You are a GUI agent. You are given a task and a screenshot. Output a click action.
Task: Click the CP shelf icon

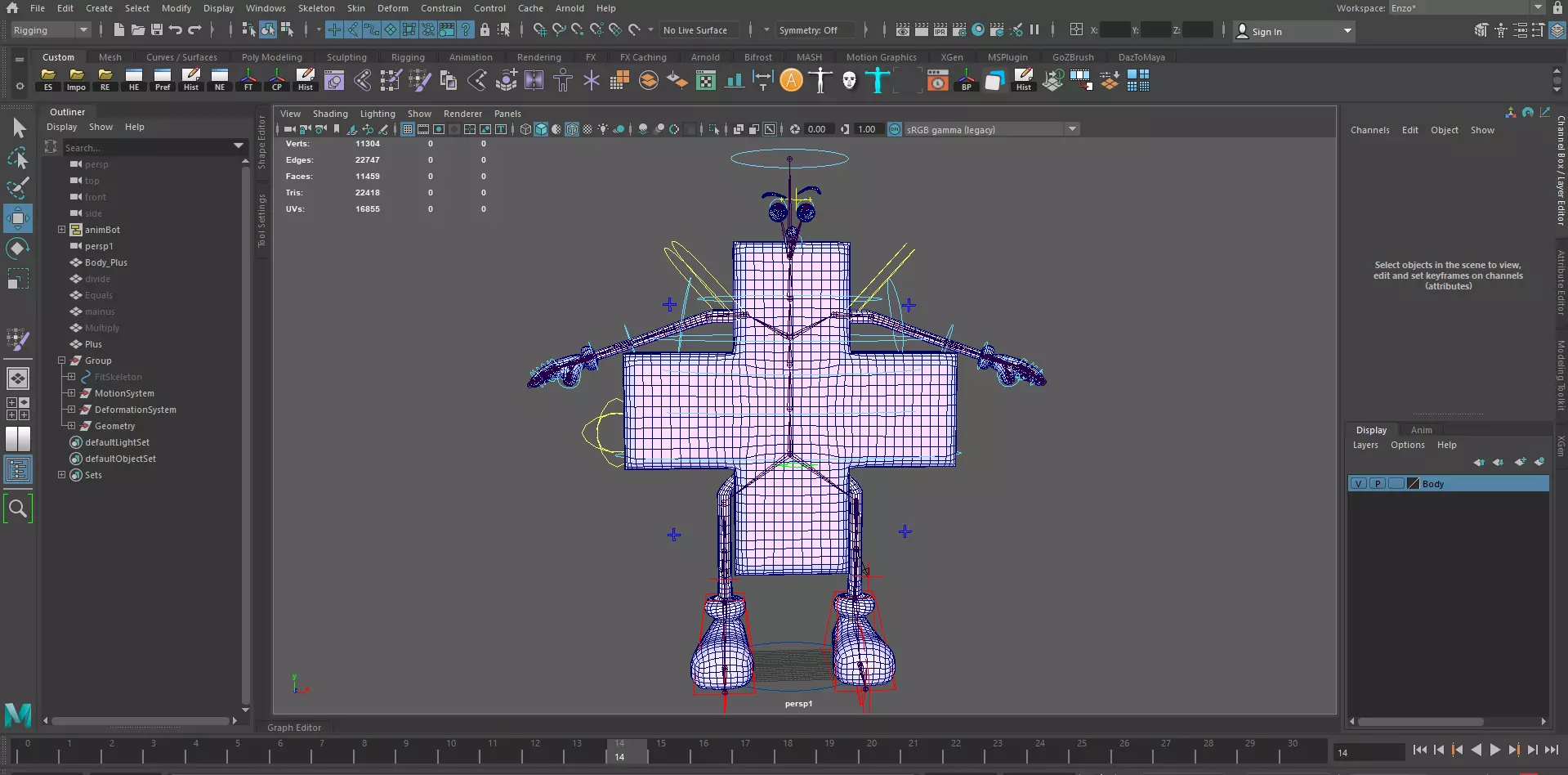pyautogui.click(x=277, y=80)
